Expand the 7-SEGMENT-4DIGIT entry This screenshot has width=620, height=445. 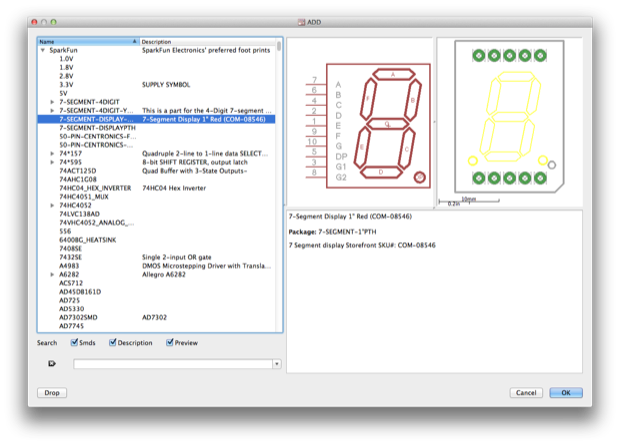[52, 102]
